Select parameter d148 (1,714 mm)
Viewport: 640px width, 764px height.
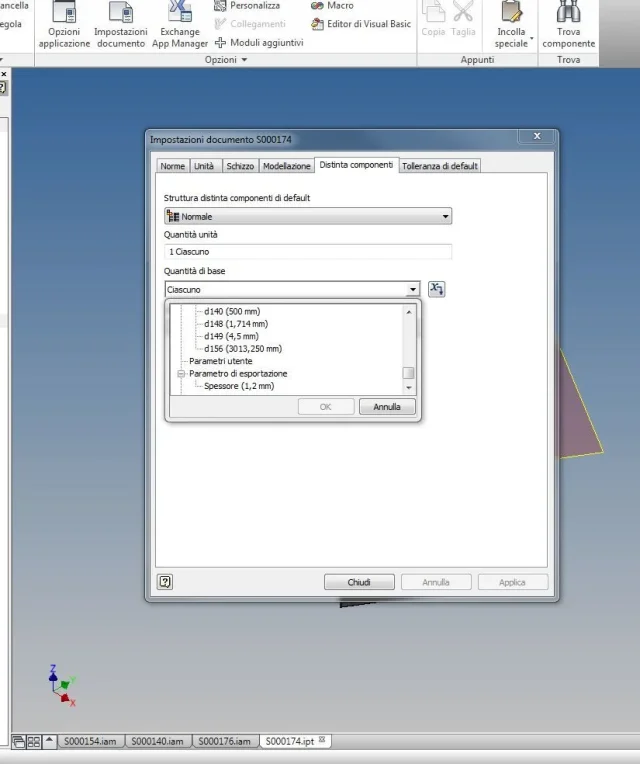pyautogui.click(x=236, y=324)
